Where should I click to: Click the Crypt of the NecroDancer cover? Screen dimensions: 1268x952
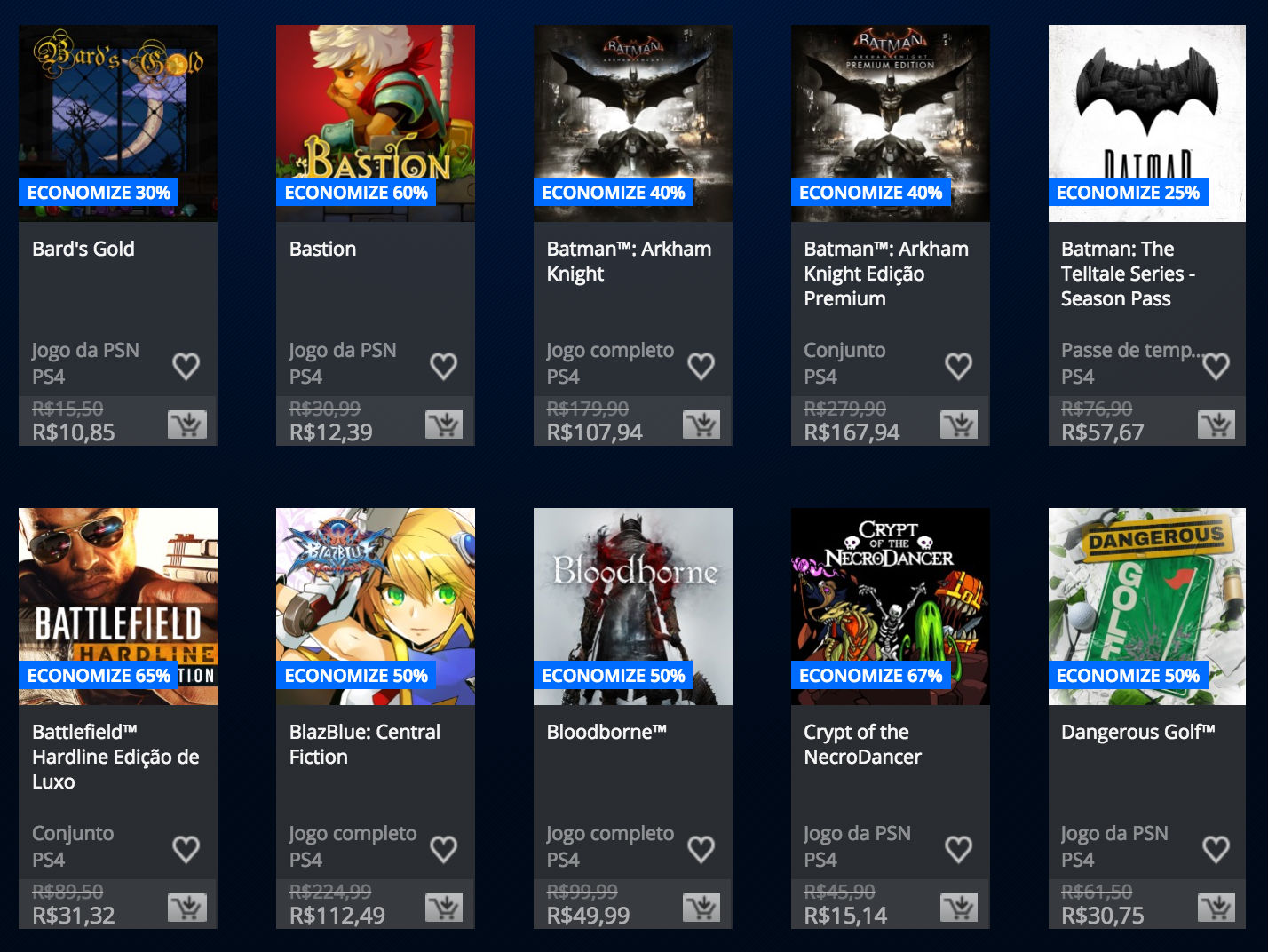point(891,607)
